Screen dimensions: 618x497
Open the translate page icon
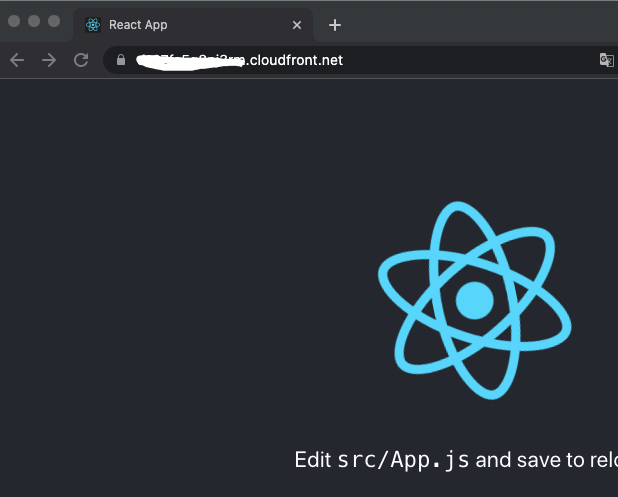pos(606,60)
